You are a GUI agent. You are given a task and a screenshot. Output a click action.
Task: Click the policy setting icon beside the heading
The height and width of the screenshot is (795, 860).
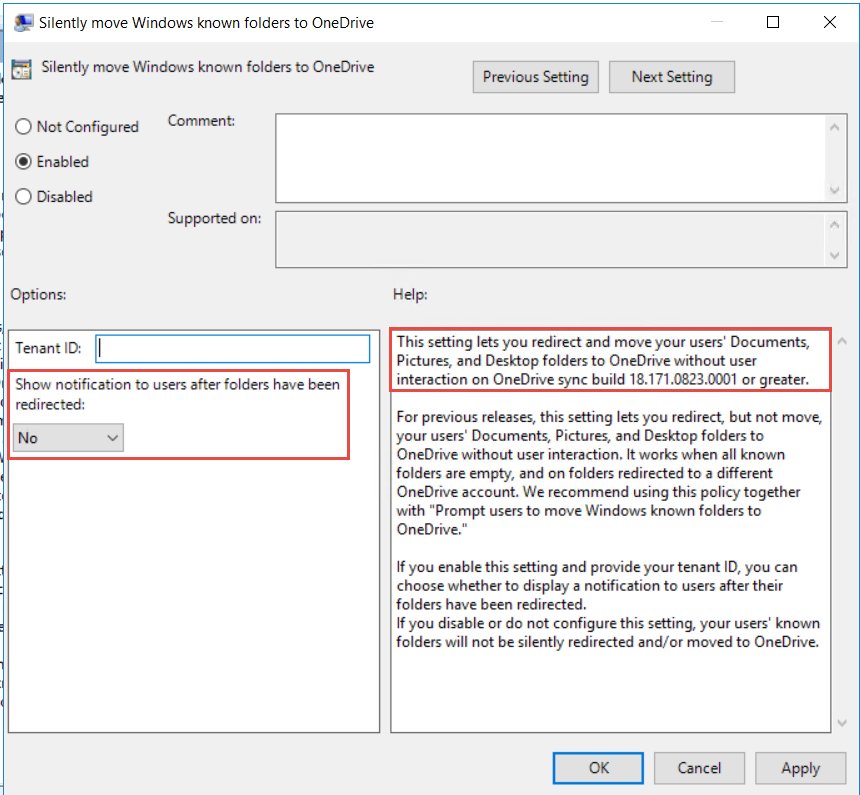tap(21, 69)
